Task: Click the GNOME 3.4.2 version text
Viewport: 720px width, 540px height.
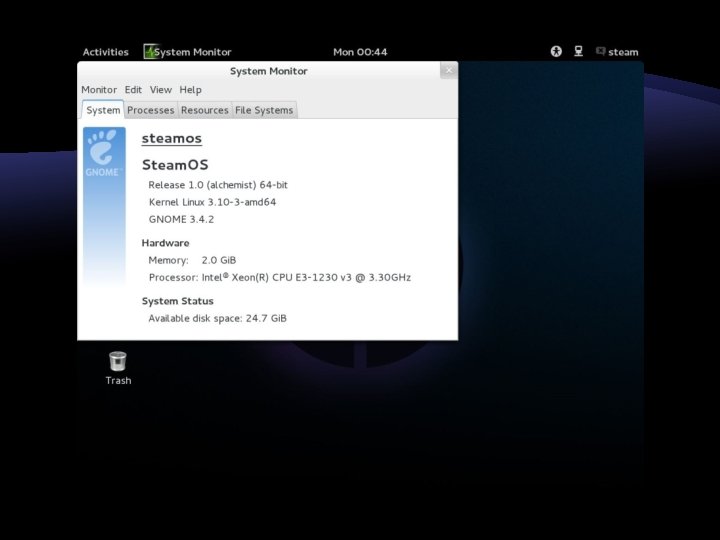Action: coord(181,219)
